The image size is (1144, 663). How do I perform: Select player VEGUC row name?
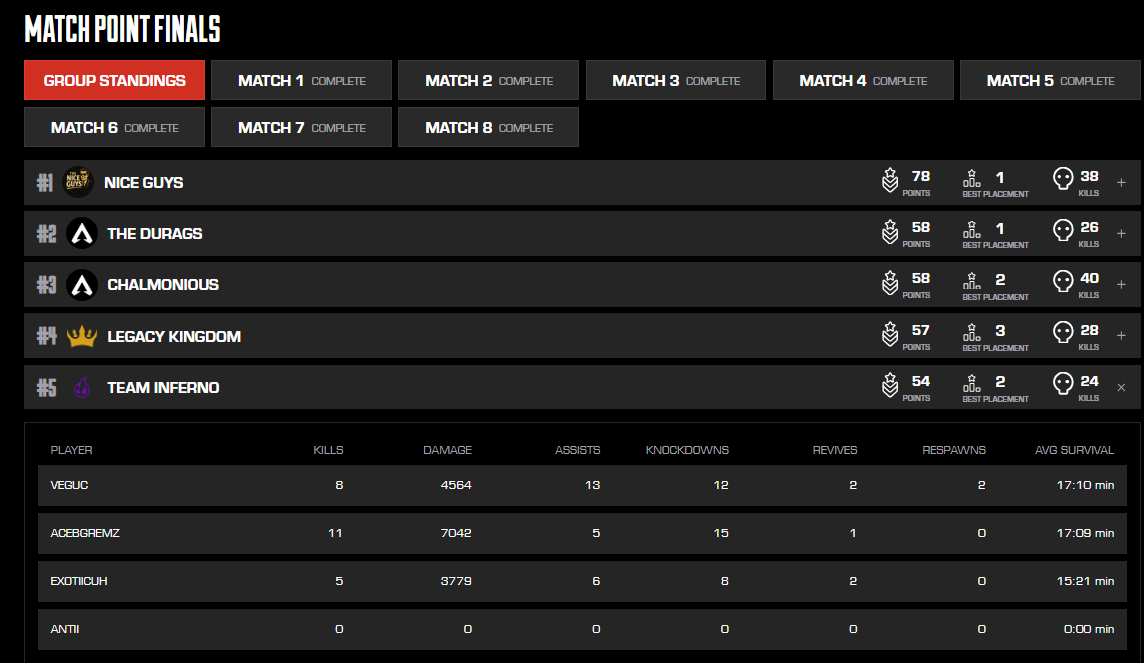[69, 485]
